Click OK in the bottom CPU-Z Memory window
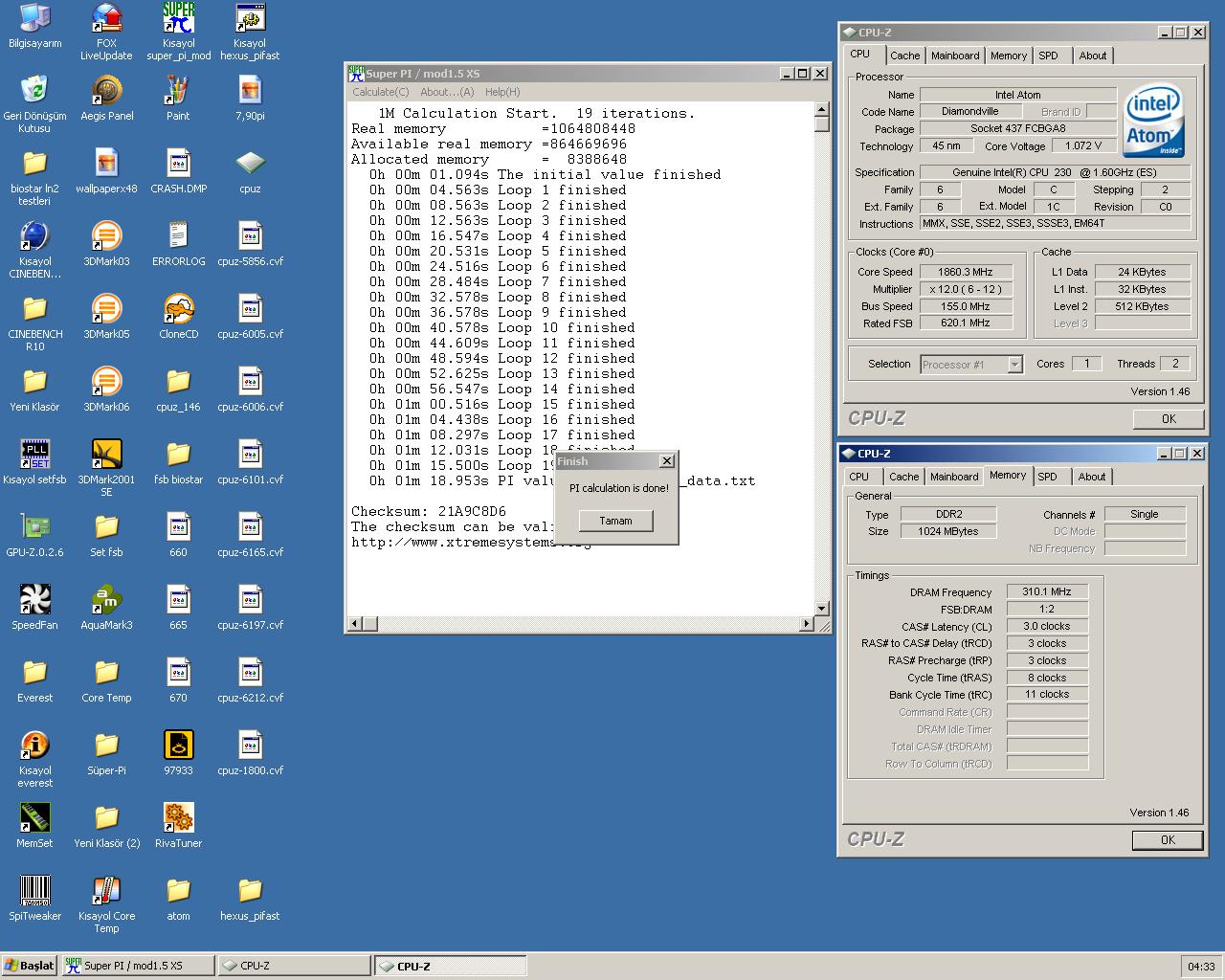The height and width of the screenshot is (980, 1225). [x=1168, y=839]
